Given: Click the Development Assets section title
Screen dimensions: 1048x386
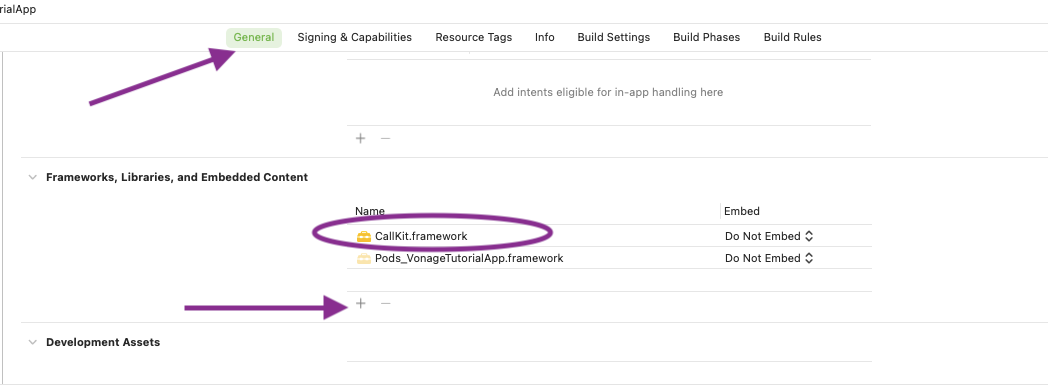Looking at the screenshot, I should [x=103, y=343].
